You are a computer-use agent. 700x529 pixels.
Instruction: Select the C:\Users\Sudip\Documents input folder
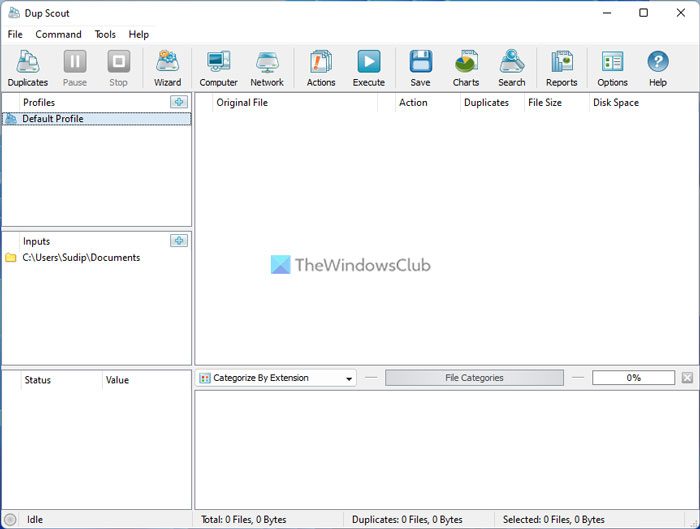(x=81, y=258)
